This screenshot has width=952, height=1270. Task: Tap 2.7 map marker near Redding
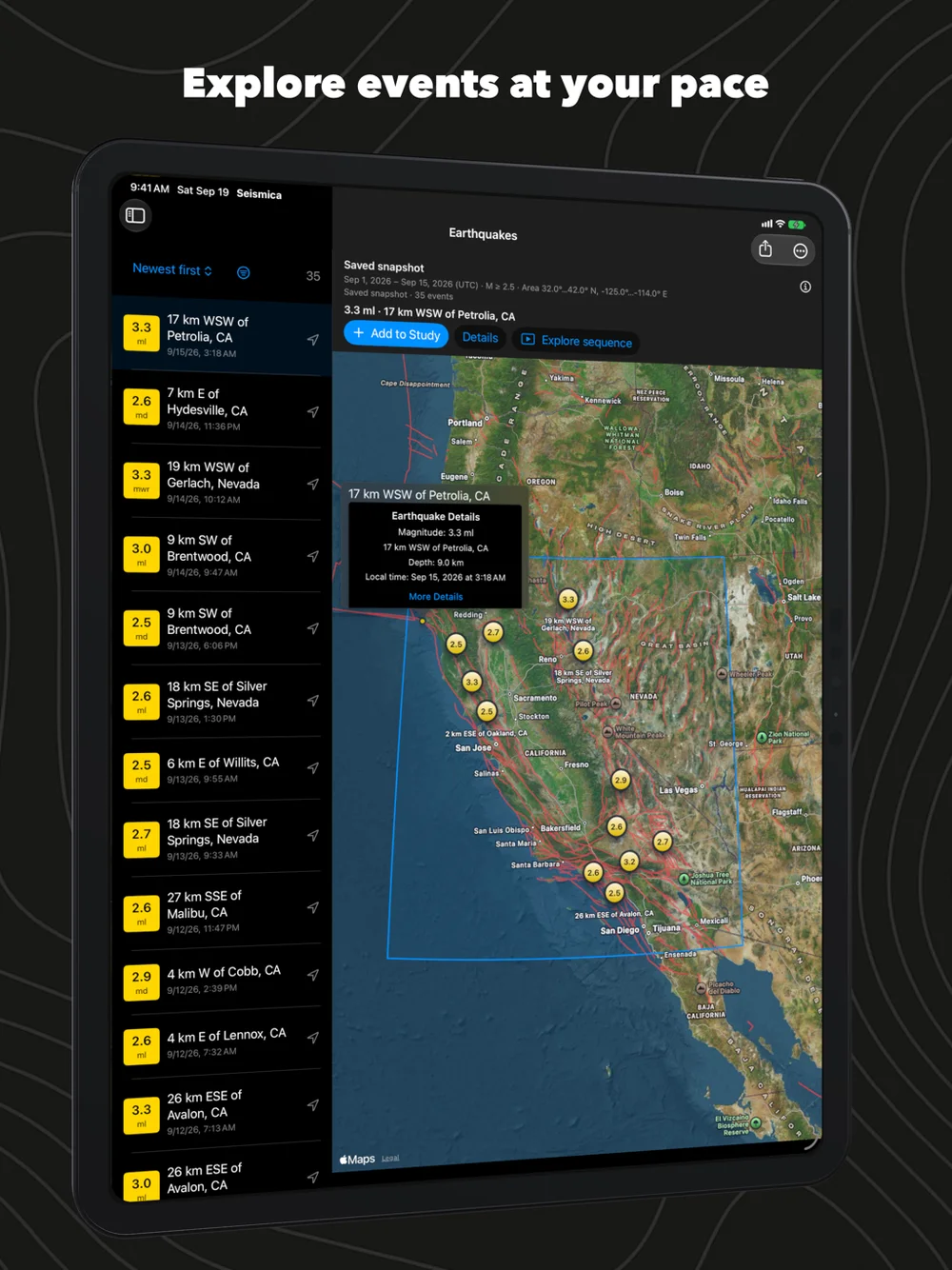(492, 632)
